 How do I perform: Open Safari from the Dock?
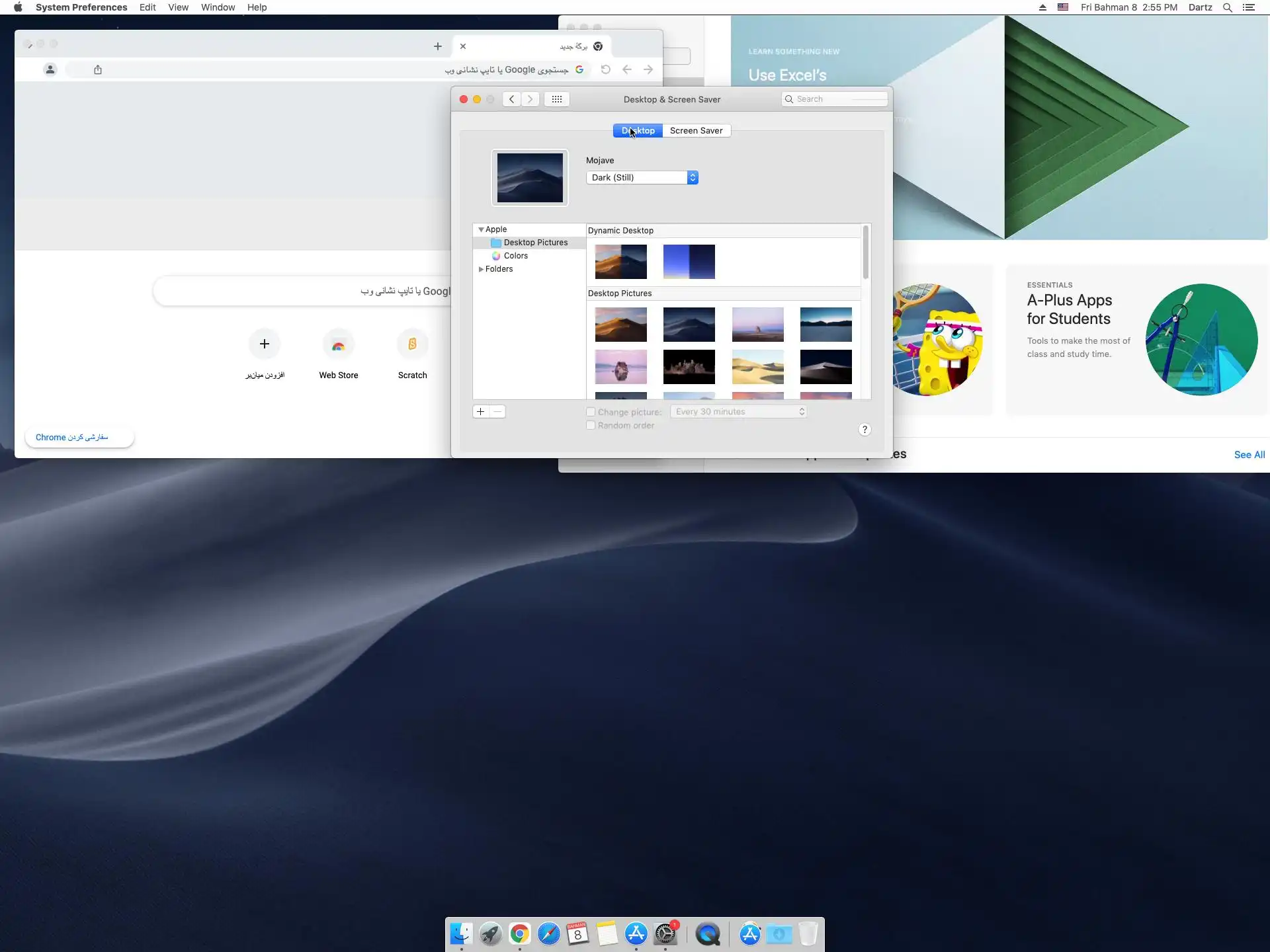[x=548, y=933]
